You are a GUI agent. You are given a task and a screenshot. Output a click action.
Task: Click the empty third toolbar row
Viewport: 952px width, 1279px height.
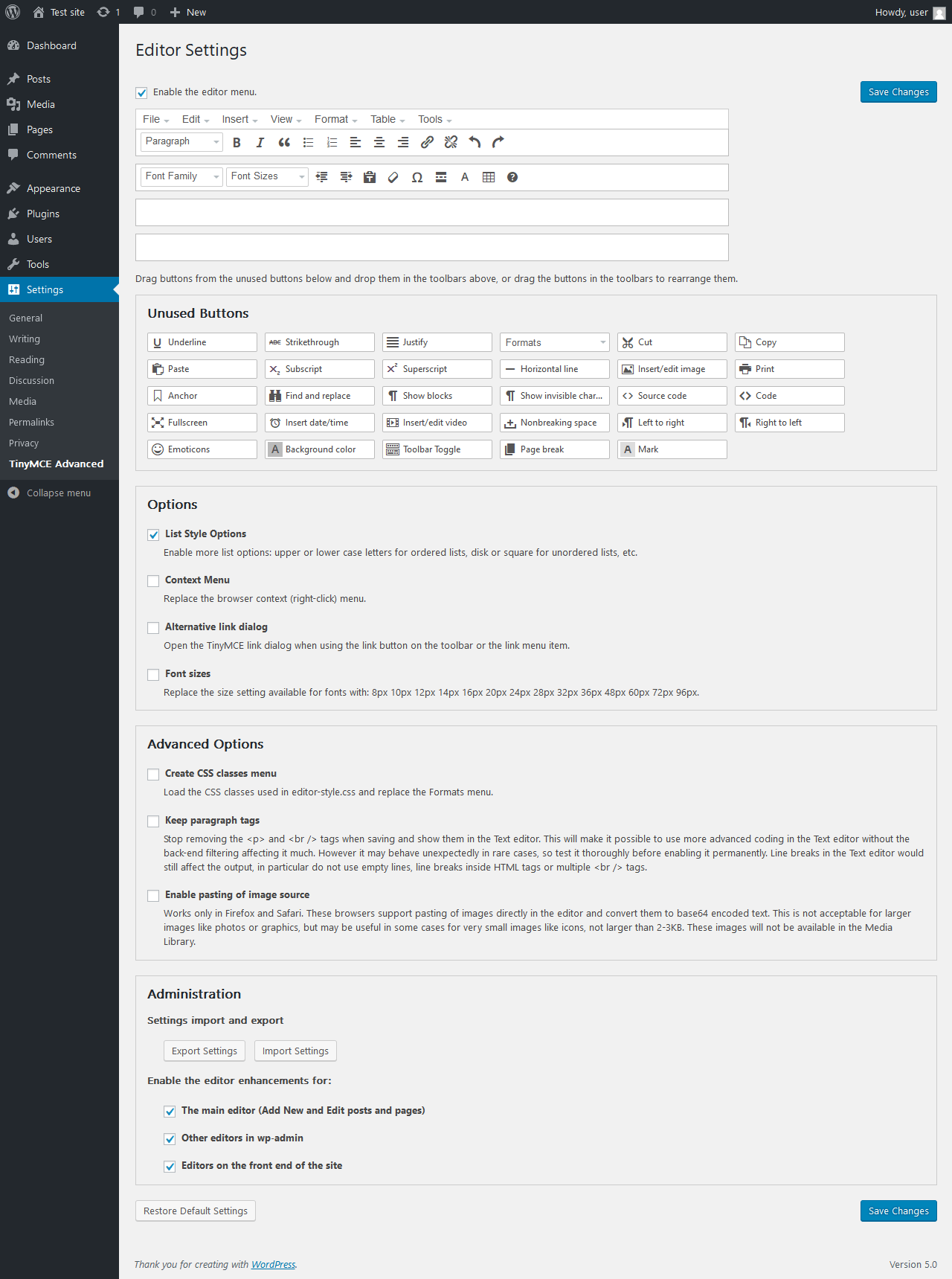coord(432,212)
